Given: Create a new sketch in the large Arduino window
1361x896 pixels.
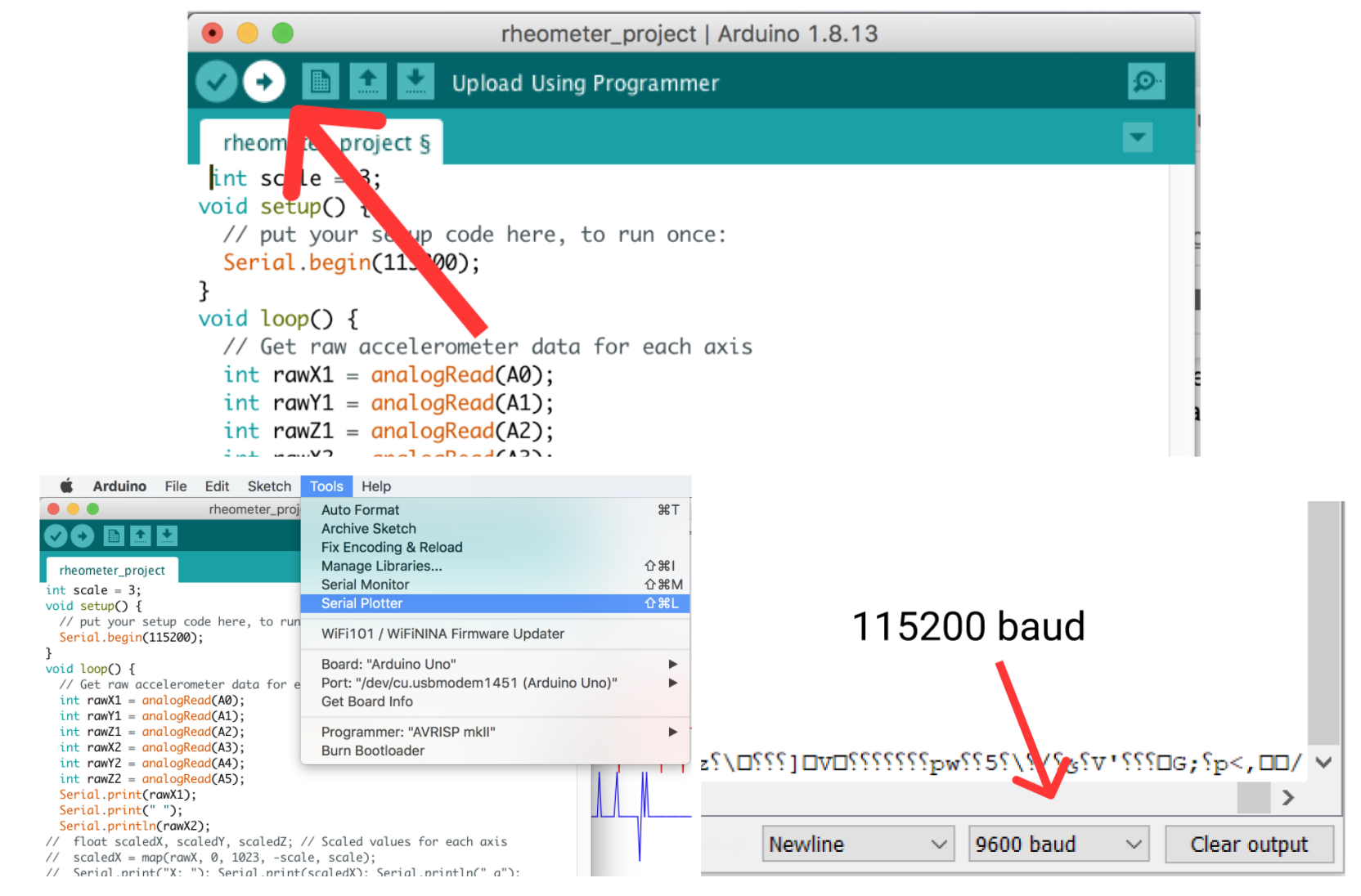Looking at the screenshot, I should (321, 82).
